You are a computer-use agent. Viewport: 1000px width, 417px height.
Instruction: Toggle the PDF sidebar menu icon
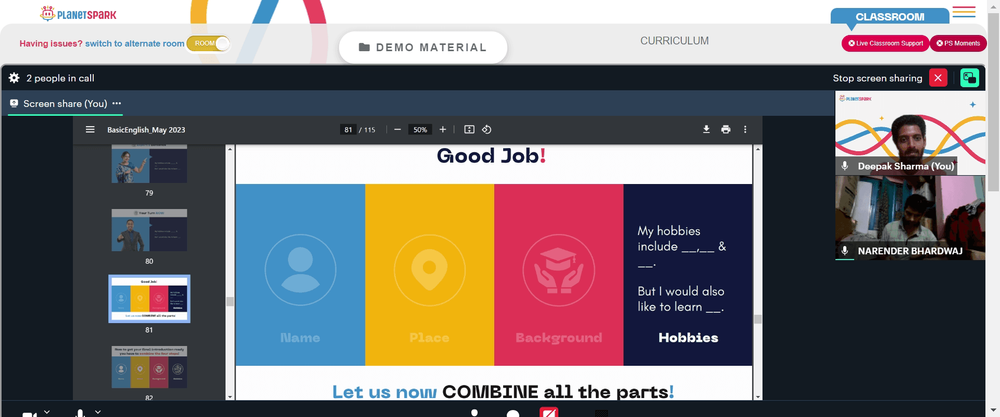(91, 129)
